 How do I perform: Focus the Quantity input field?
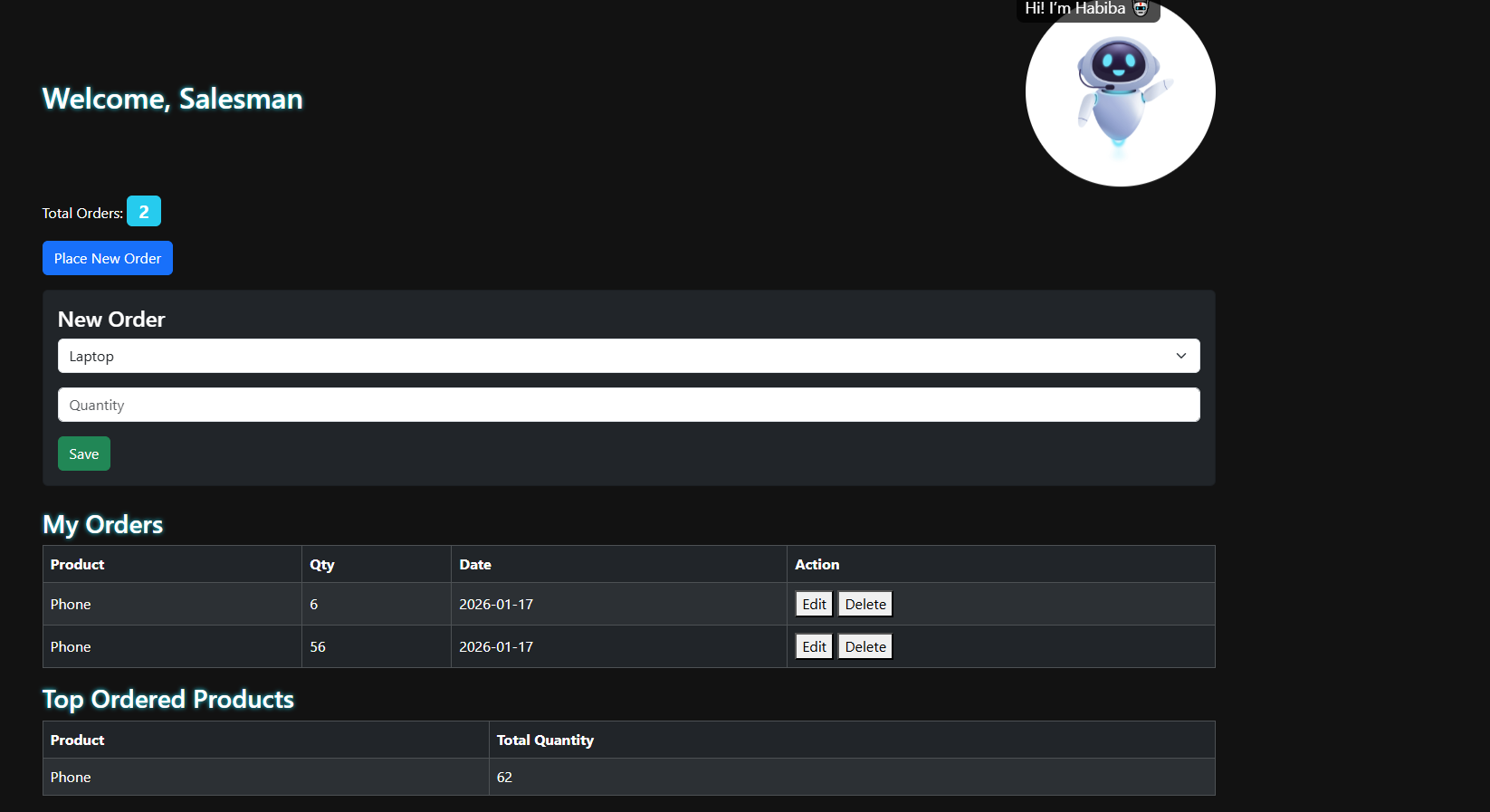click(x=628, y=405)
